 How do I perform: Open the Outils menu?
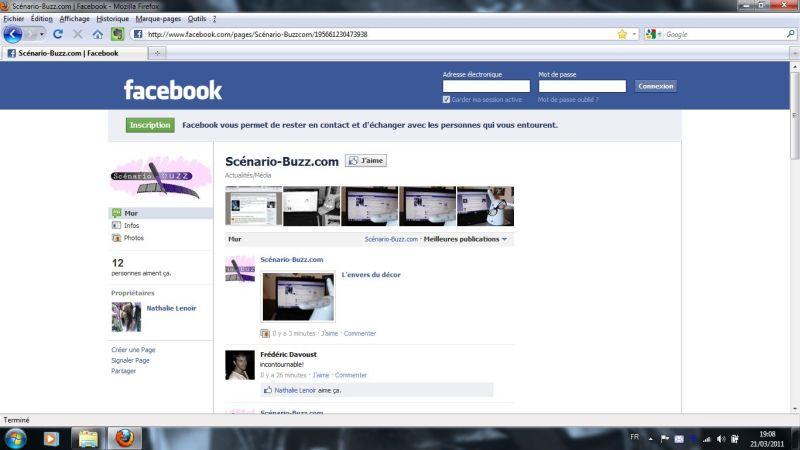tap(197, 19)
